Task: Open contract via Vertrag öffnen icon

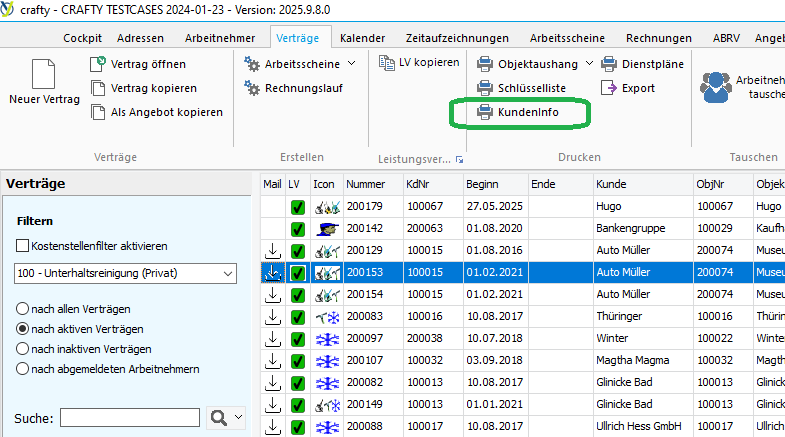Action: tap(98, 64)
